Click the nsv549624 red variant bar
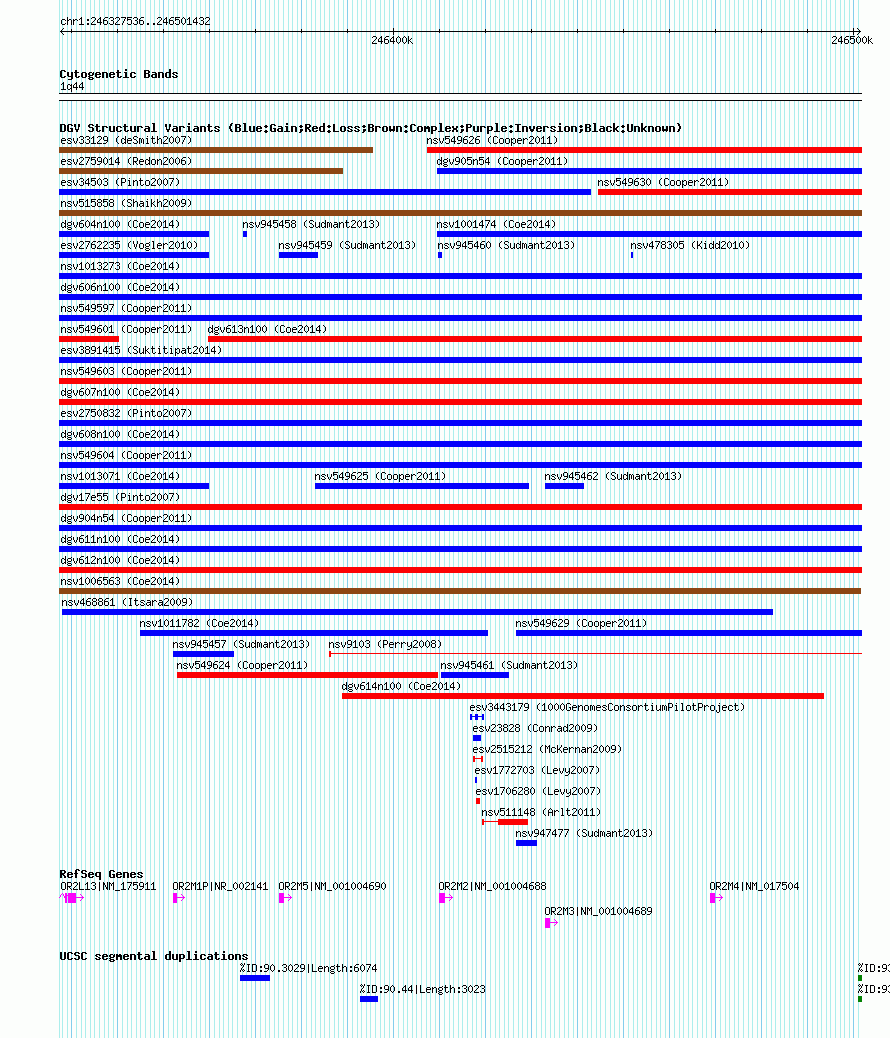This screenshot has width=890, height=1038. (x=307, y=675)
